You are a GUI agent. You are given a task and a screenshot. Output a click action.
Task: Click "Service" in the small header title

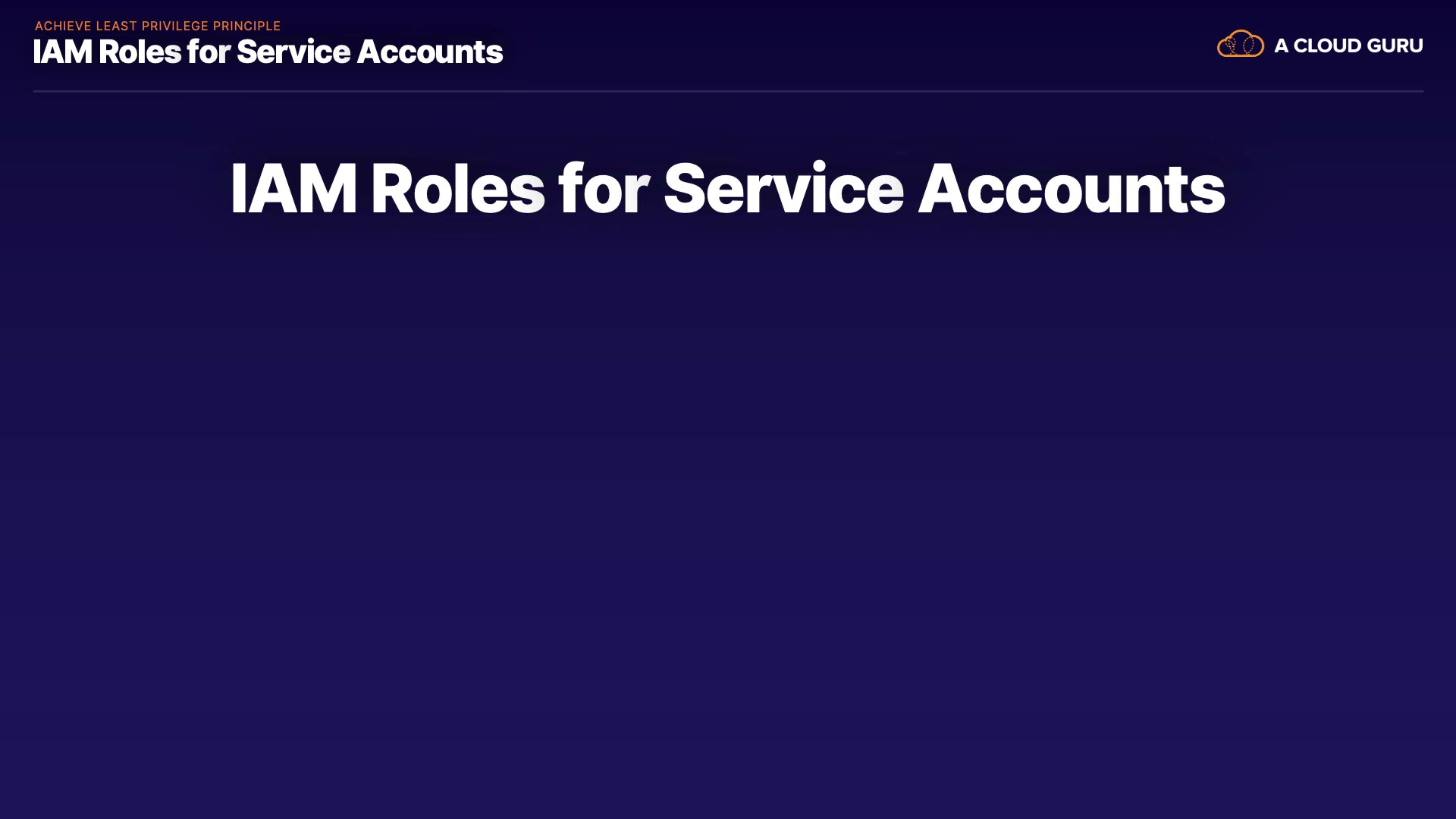coord(293,52)
